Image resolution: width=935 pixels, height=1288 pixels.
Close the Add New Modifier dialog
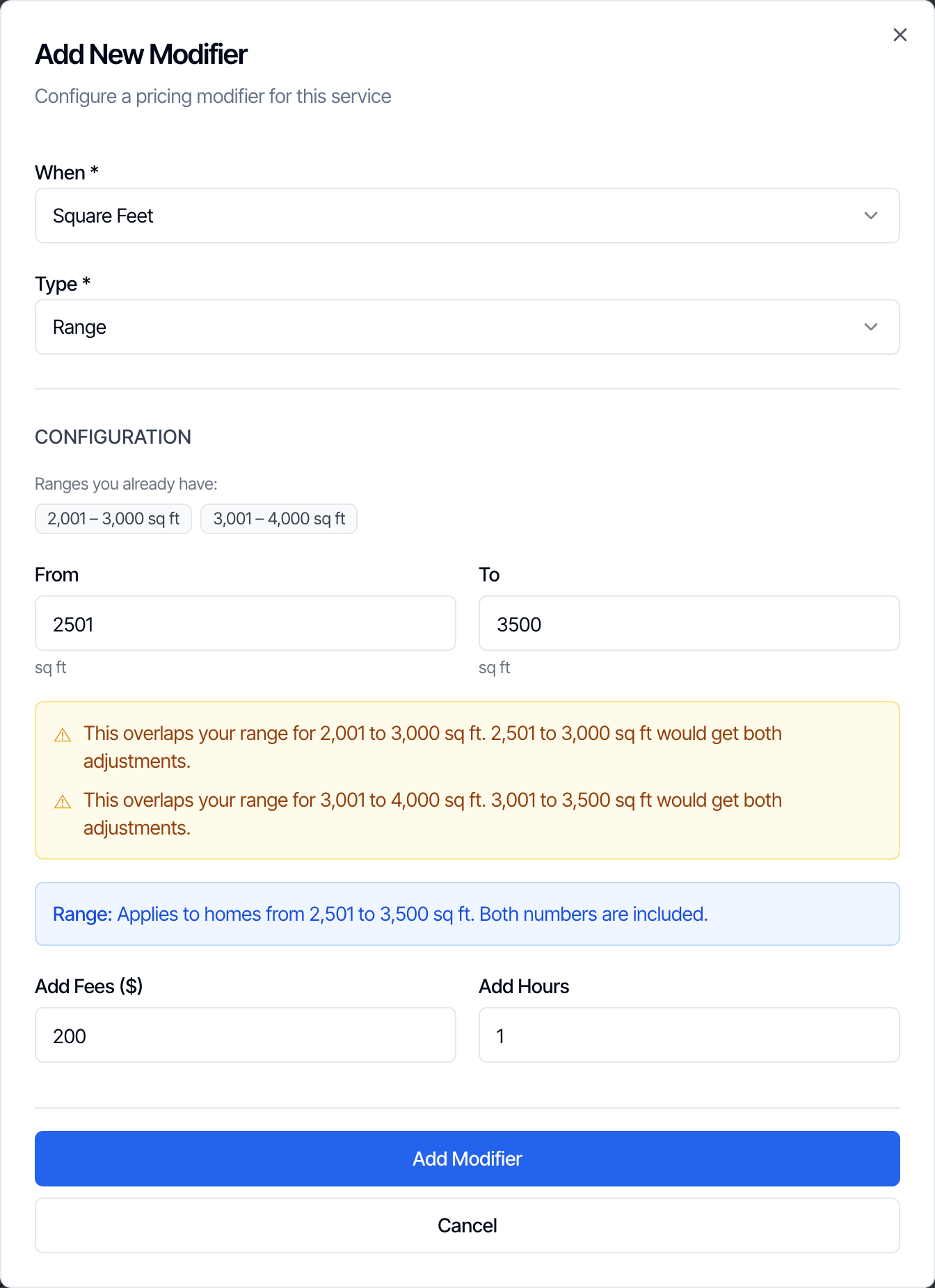coord(900,35)
